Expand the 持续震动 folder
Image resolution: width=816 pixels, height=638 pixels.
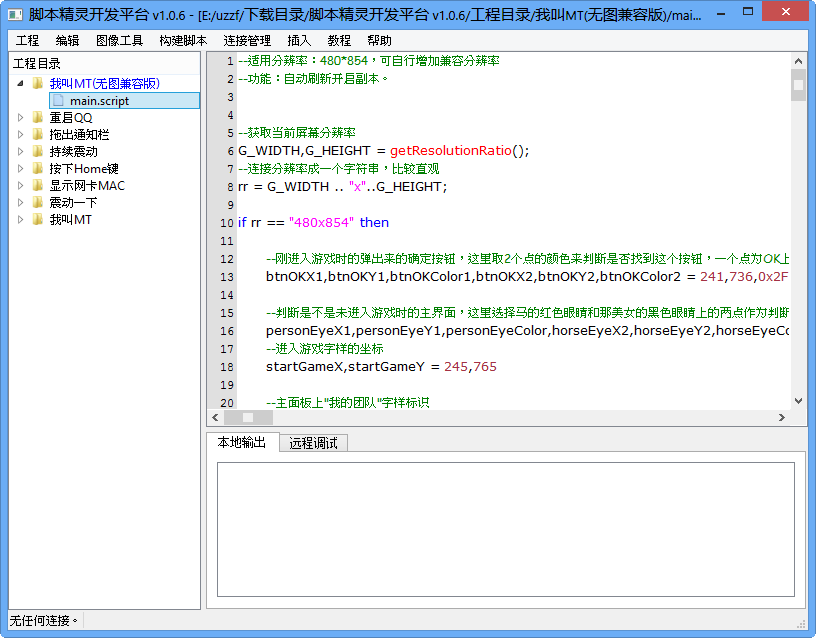20,151
